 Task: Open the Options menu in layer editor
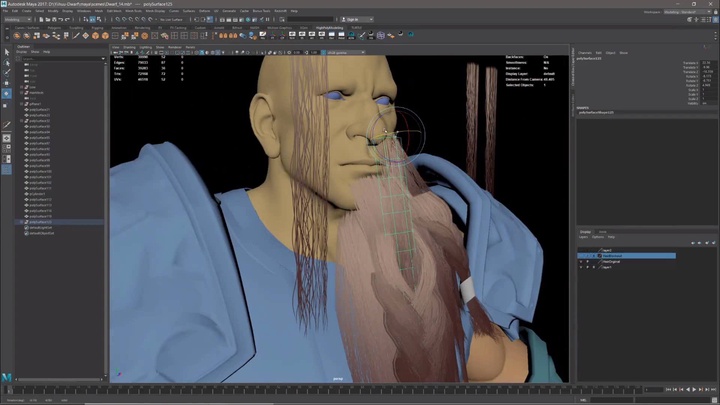(598, 237)
